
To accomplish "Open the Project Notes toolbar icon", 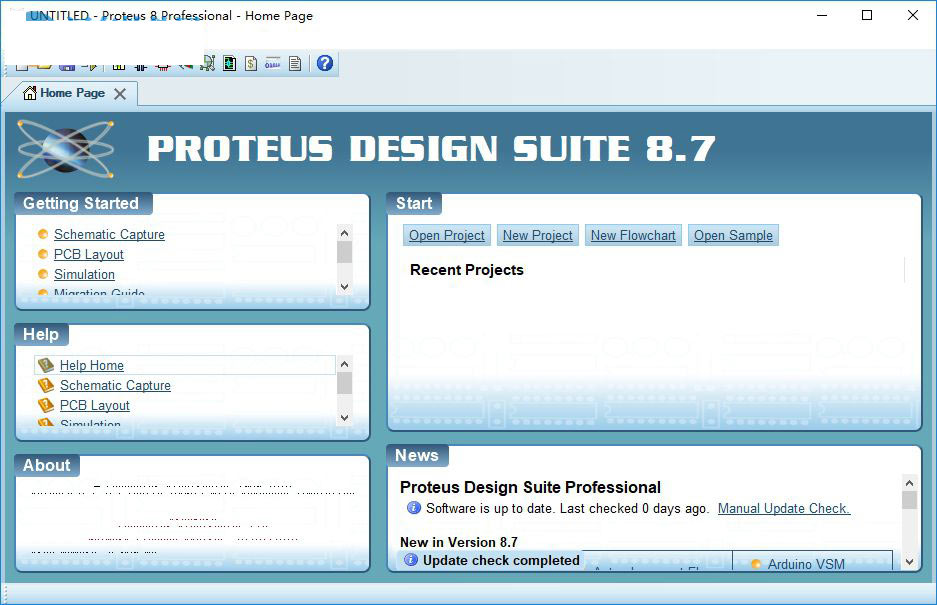I will (x=295, y=63).
